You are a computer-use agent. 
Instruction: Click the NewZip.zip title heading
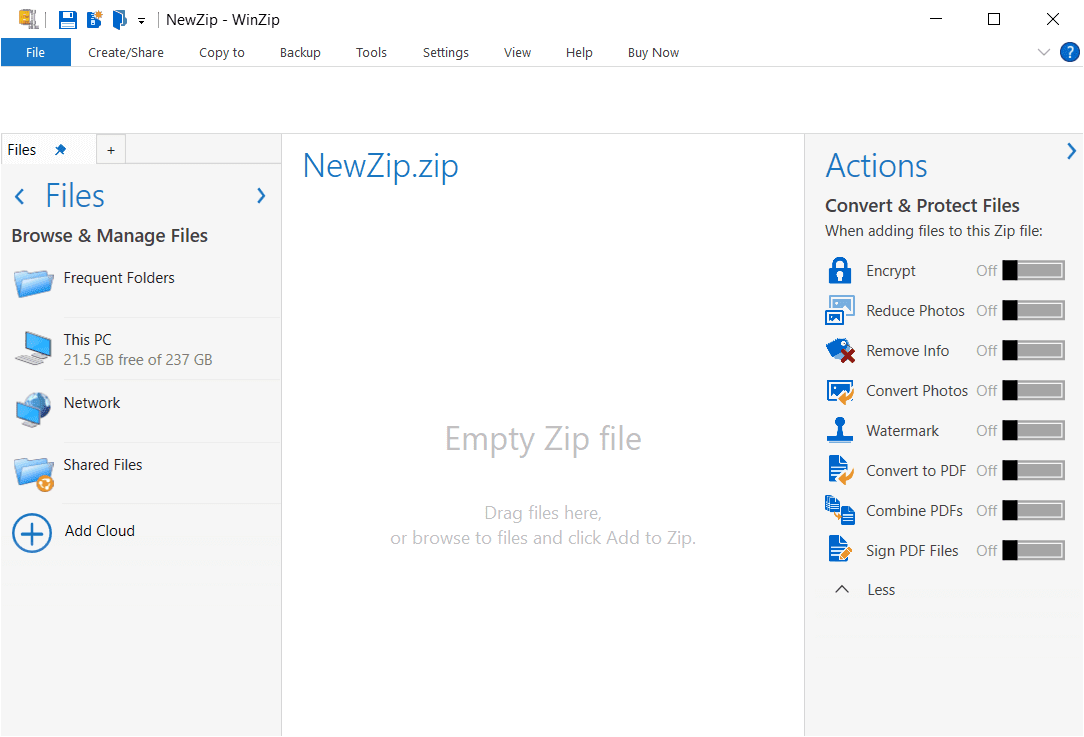coord(380,167)
